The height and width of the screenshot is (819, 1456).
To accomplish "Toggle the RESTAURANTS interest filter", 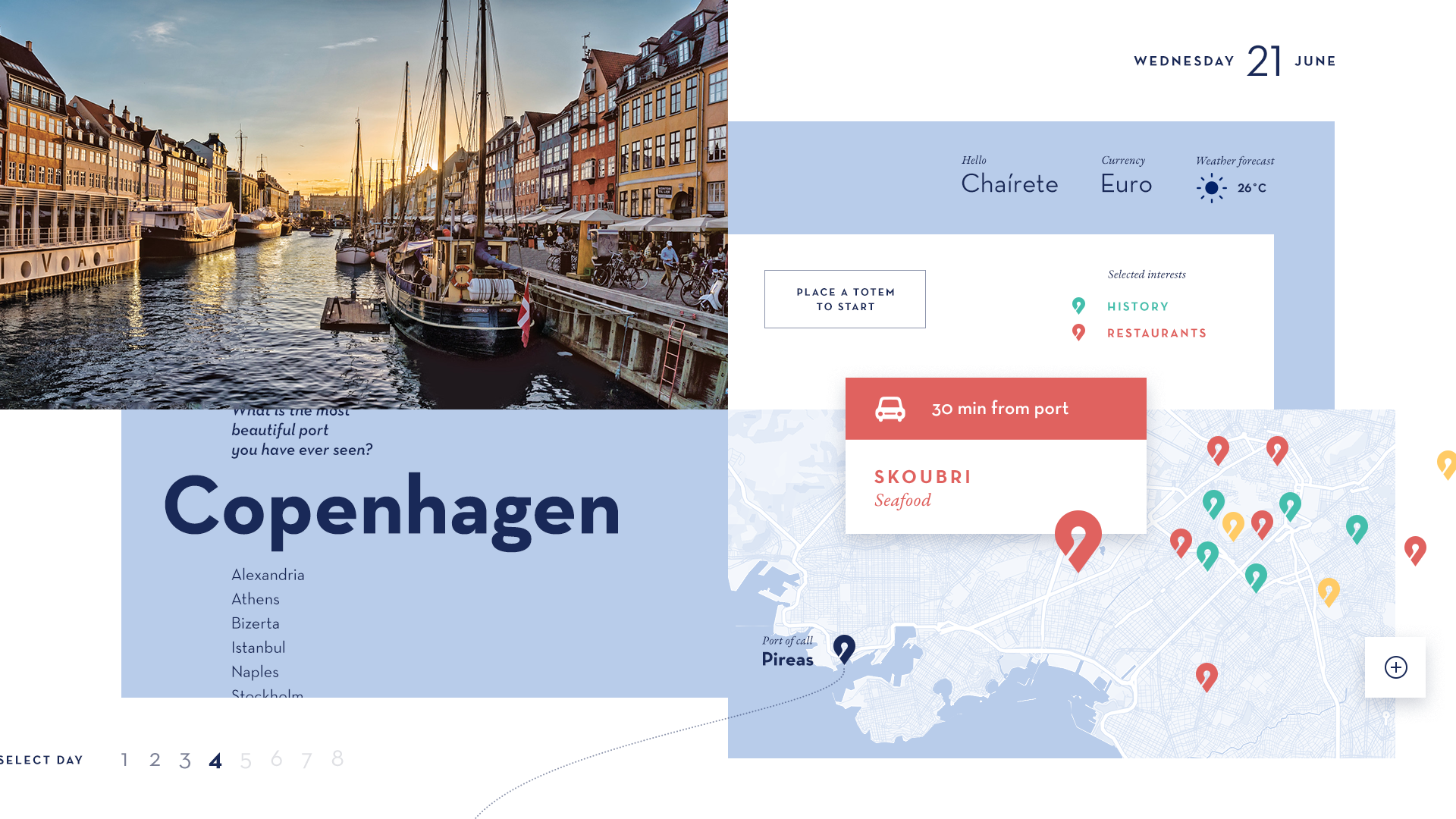I will click(1156, 333).
